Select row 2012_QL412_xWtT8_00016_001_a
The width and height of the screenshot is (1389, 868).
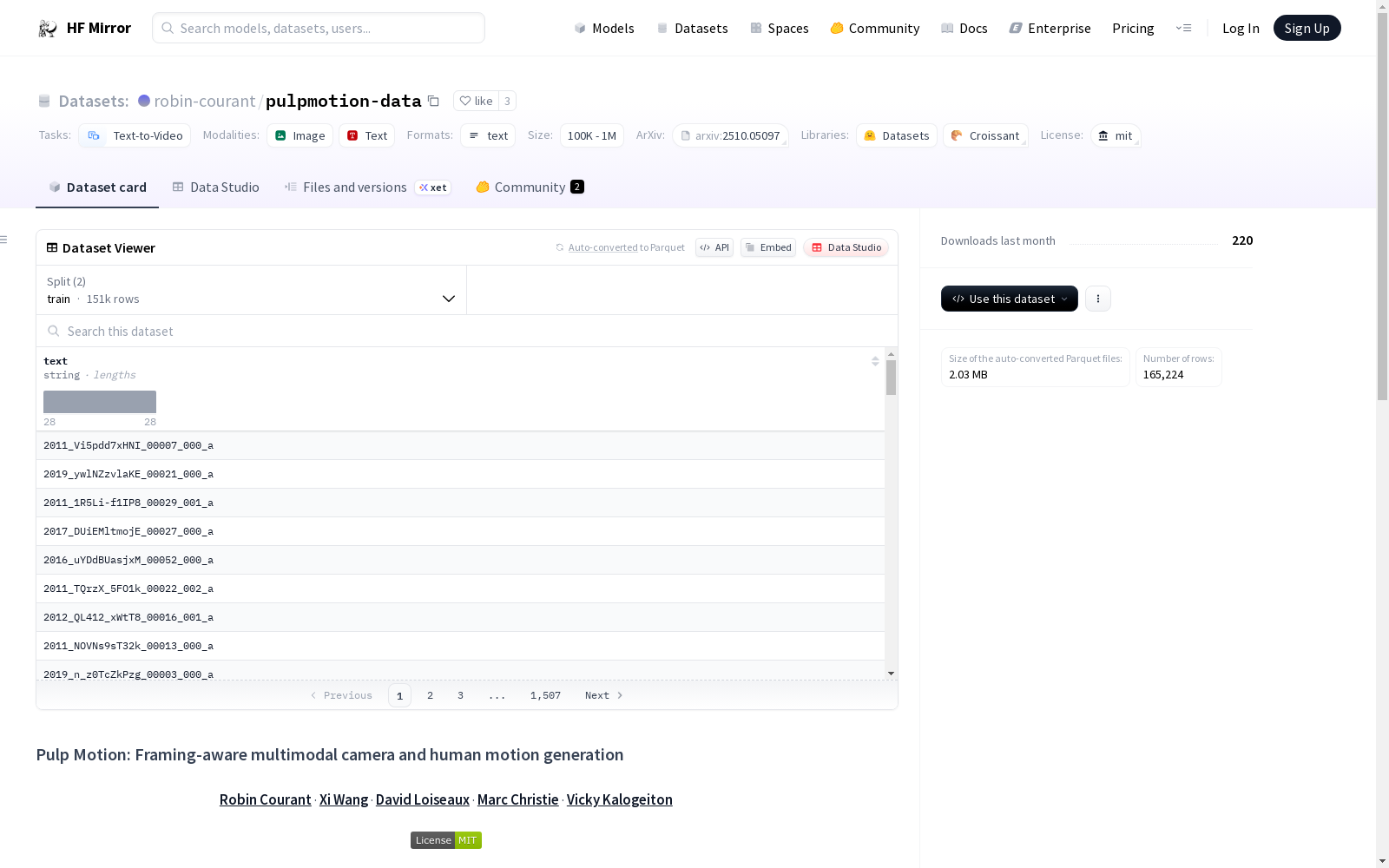[x=460, y=617]
